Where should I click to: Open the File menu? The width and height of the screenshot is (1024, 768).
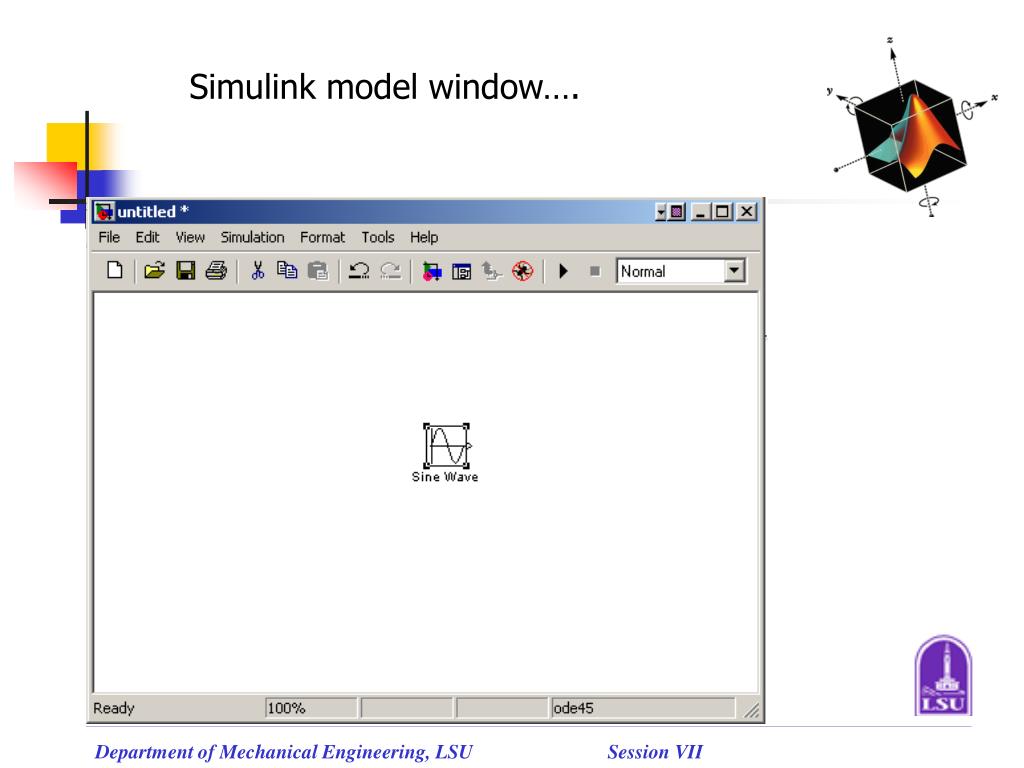[109, 237]
